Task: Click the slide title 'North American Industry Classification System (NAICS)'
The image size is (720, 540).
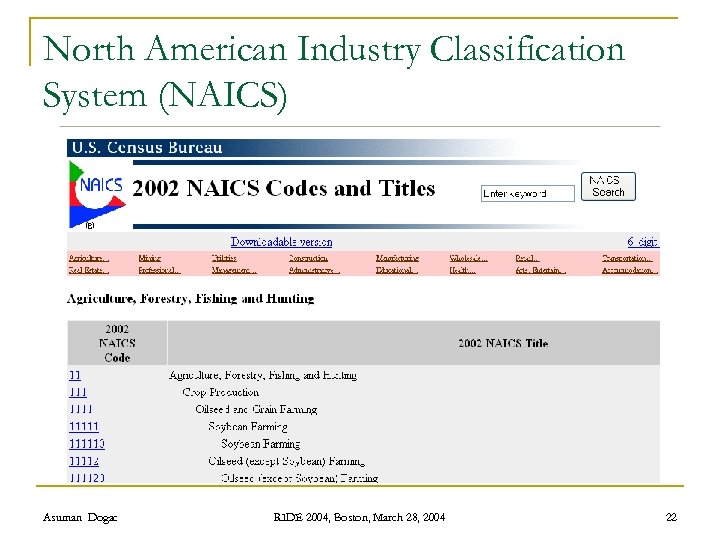Action: point(334,72)
